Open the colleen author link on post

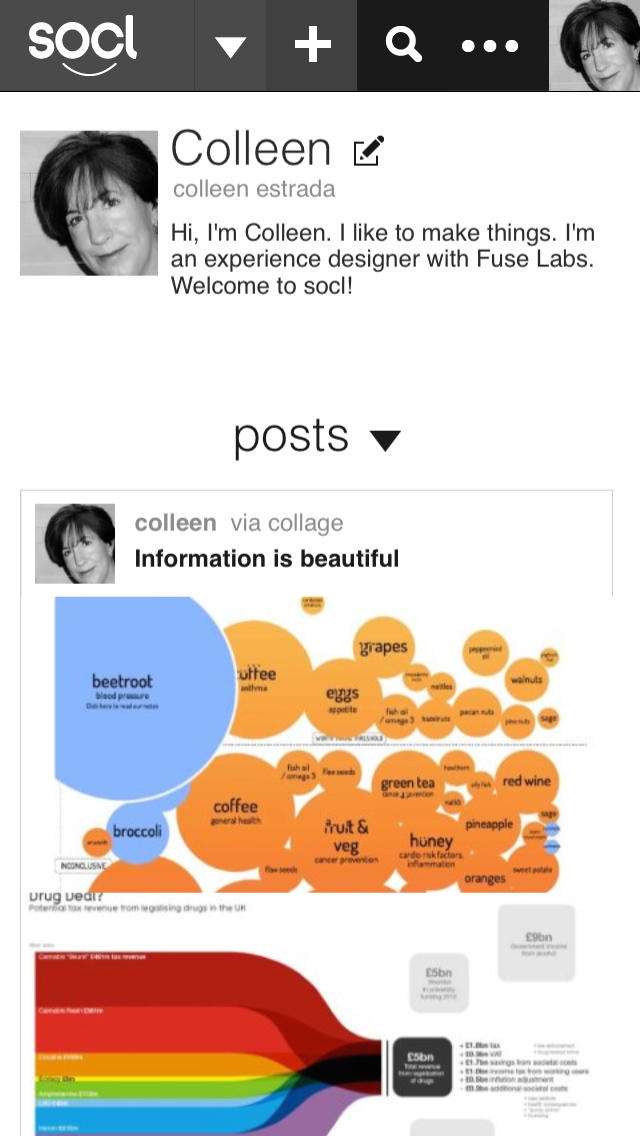coord(175,523)
